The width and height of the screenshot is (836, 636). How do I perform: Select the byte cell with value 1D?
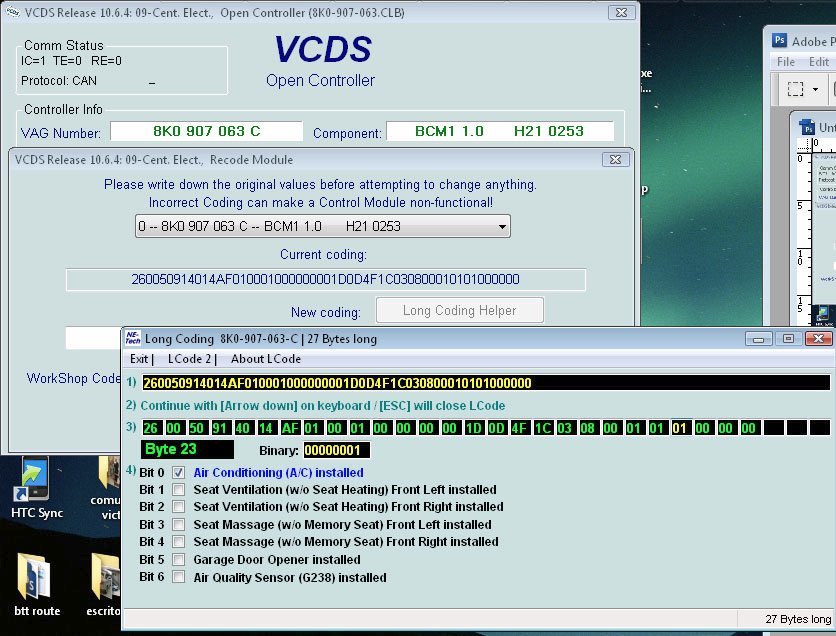click(x=473, y=428)
